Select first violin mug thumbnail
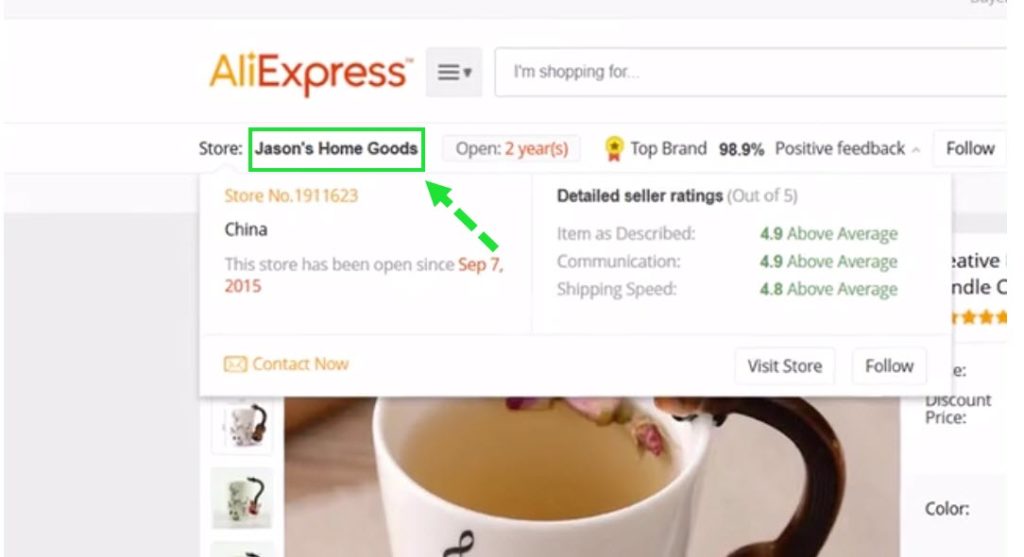 click(242, 425)
